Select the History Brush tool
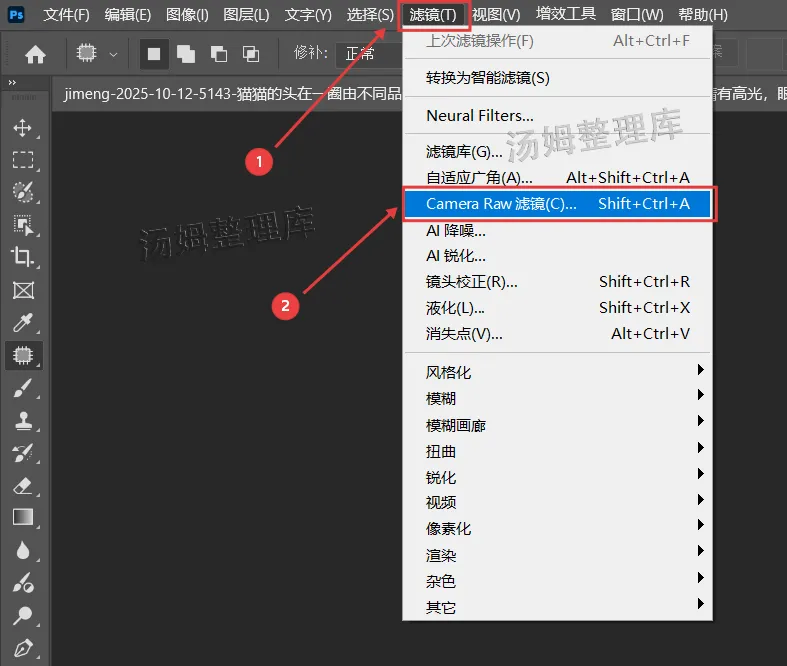This screenshot has height=666, width=787. click(23, 453)
